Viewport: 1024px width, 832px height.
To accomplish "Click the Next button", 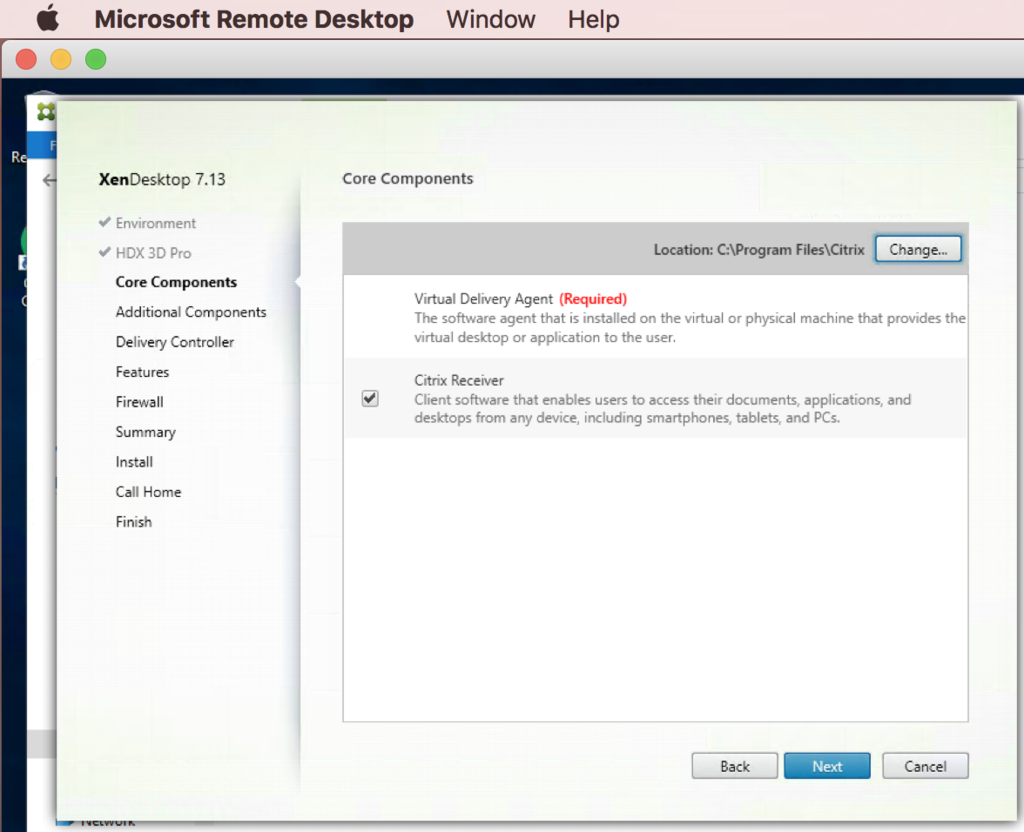I will click(827, 766).
